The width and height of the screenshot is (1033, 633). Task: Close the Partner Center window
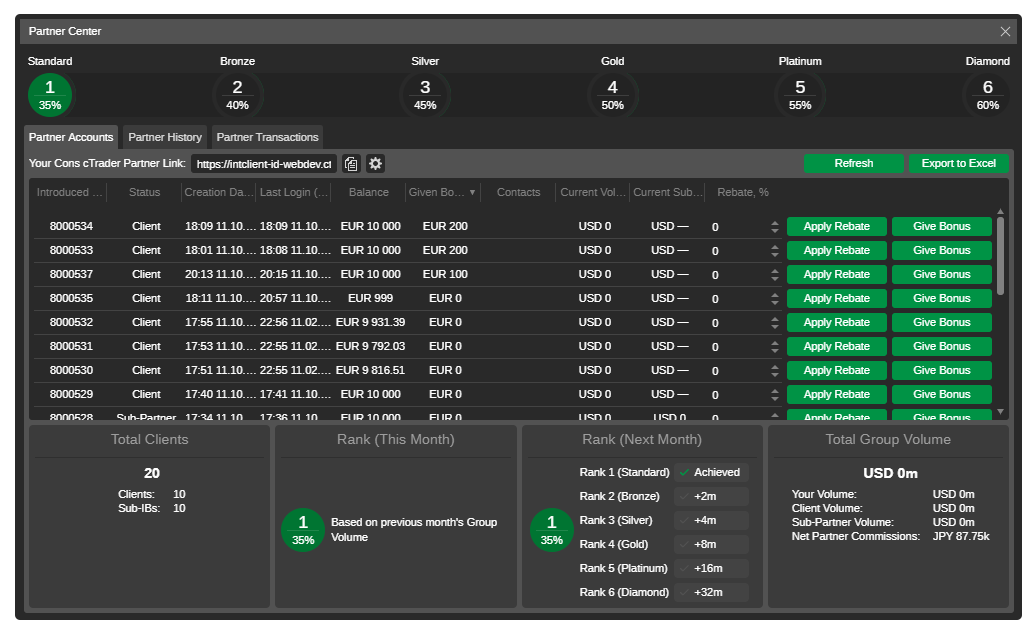tap(1005, 32)
